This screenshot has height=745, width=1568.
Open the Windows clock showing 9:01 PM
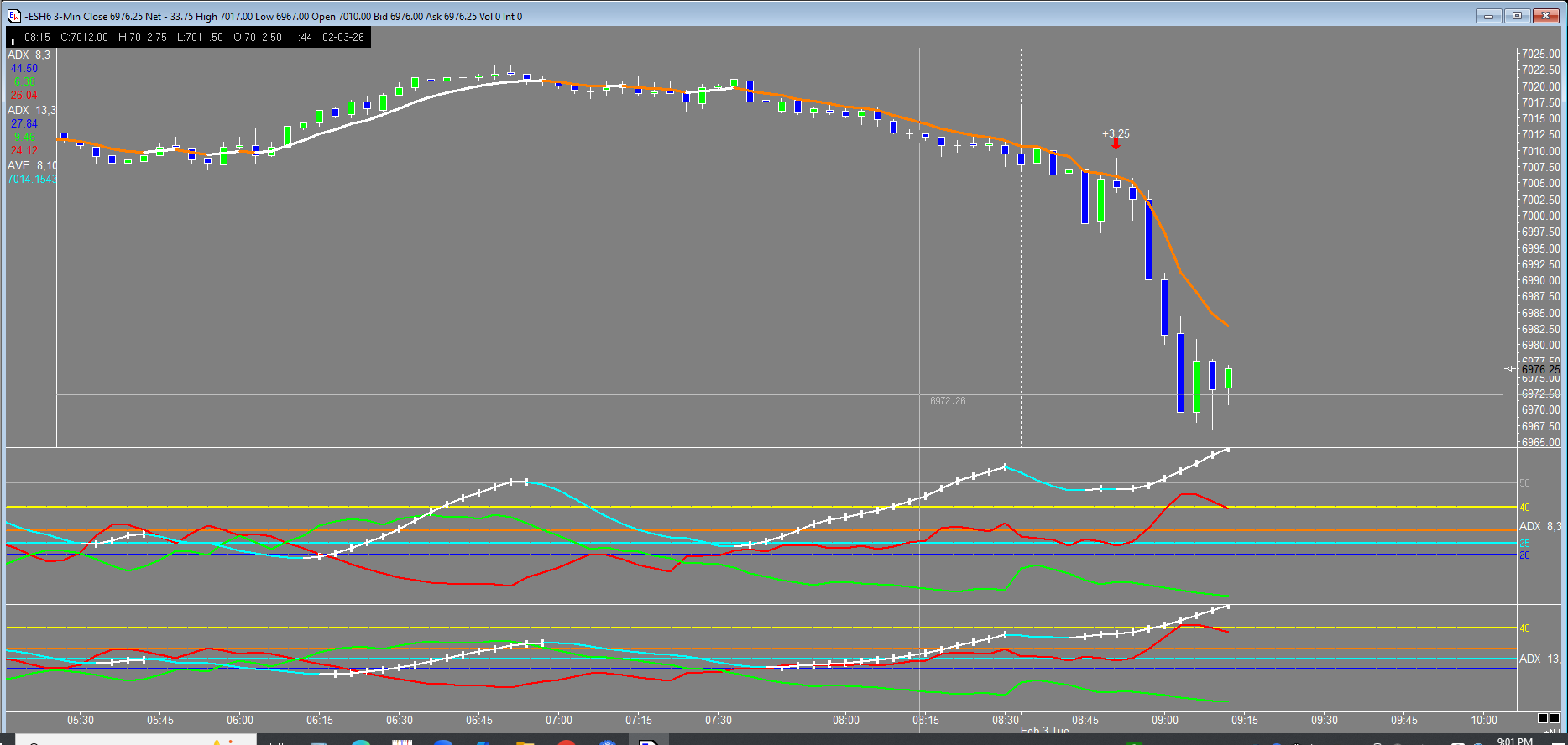[1514, 741]
